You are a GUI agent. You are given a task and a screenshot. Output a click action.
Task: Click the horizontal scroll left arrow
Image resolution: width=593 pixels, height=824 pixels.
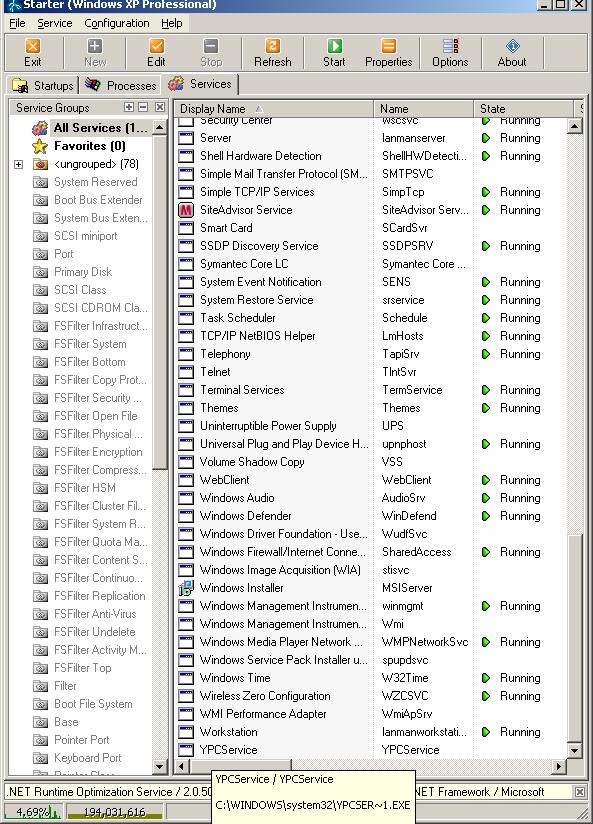(181, 766)
